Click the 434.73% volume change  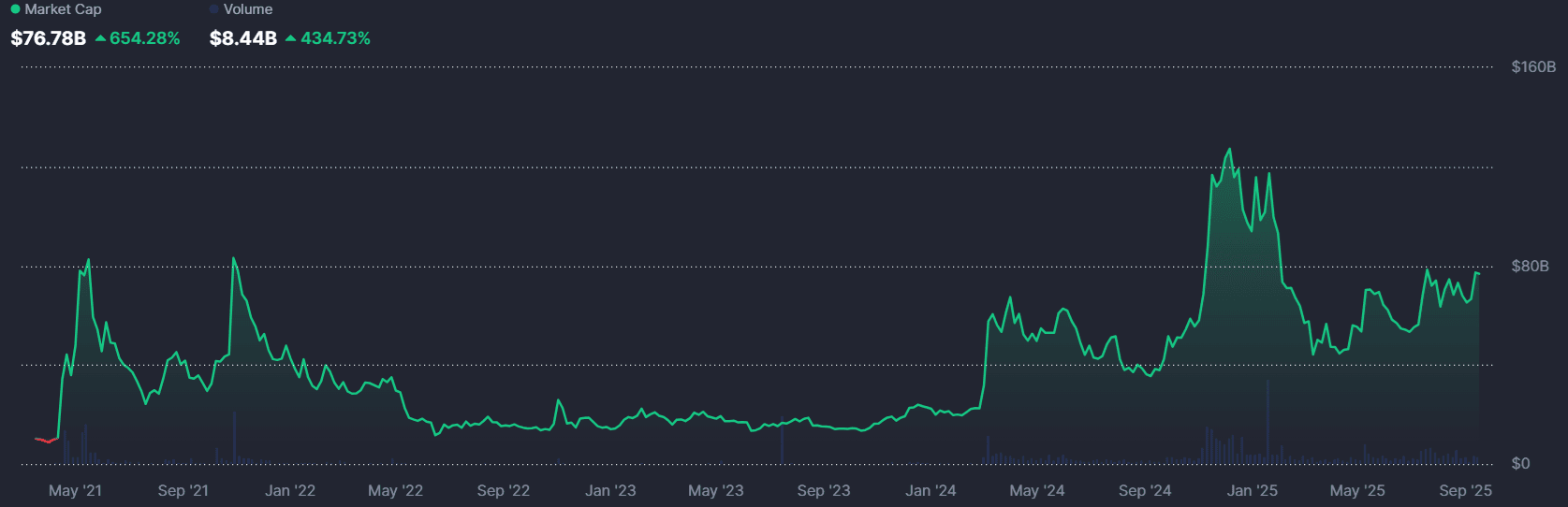[x=335, y=38]
